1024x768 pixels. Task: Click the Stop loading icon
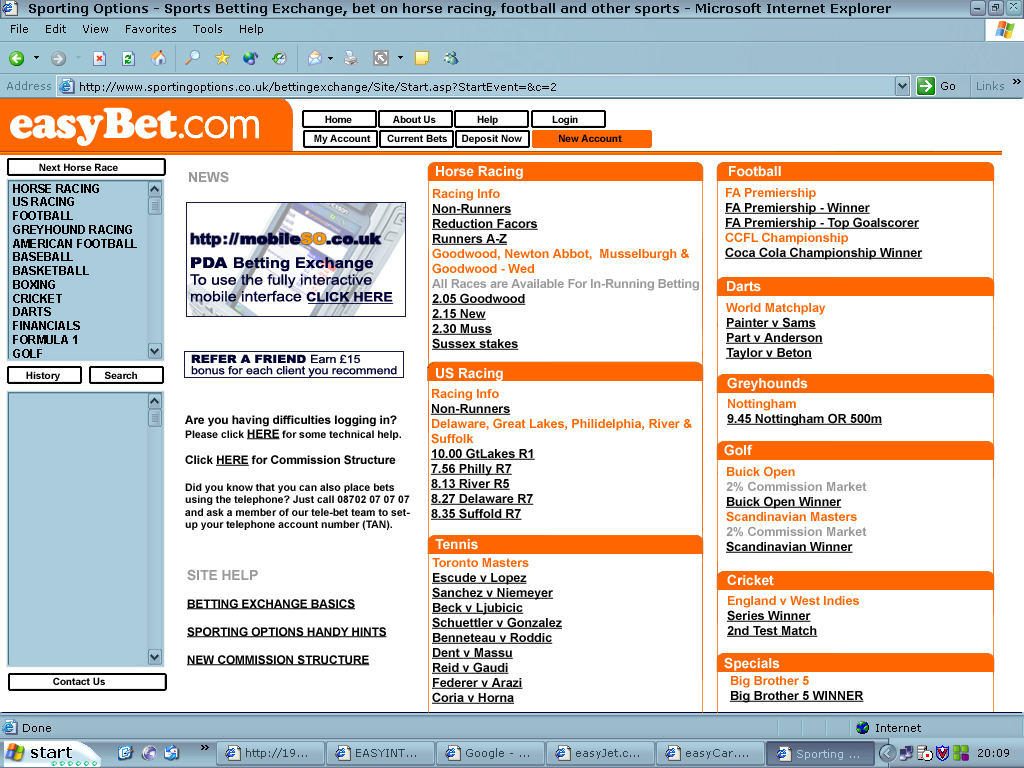pos(99,58)
